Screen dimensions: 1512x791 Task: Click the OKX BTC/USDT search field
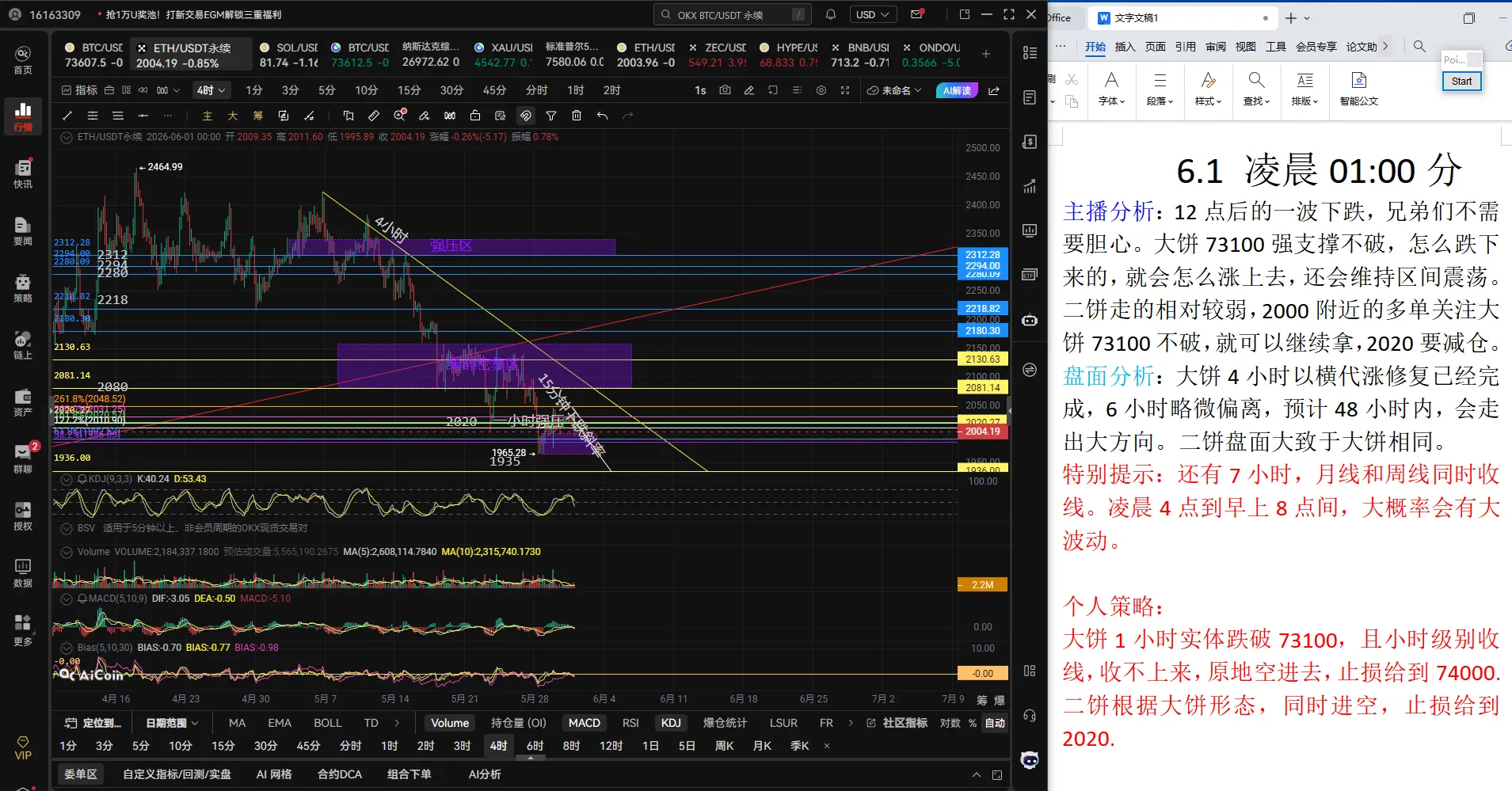pos(733,14)
